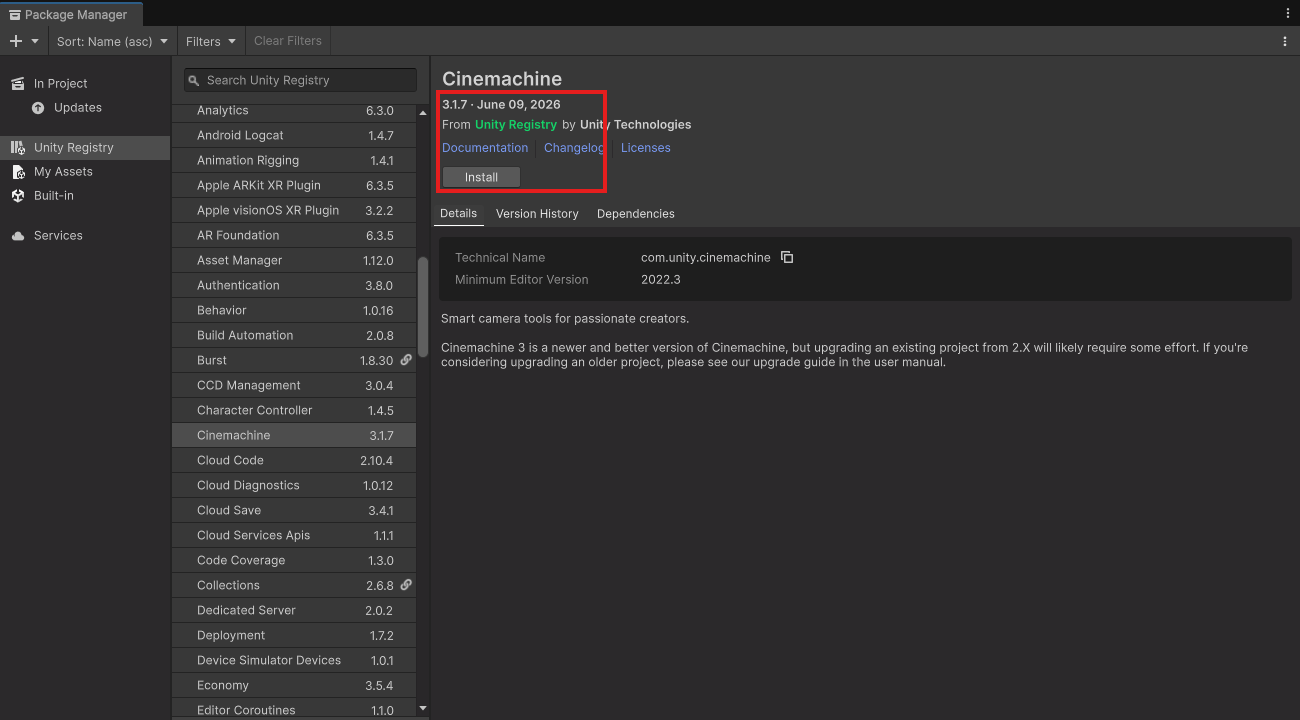Click the In Project box icon
1300x720 pixels.
17,83
